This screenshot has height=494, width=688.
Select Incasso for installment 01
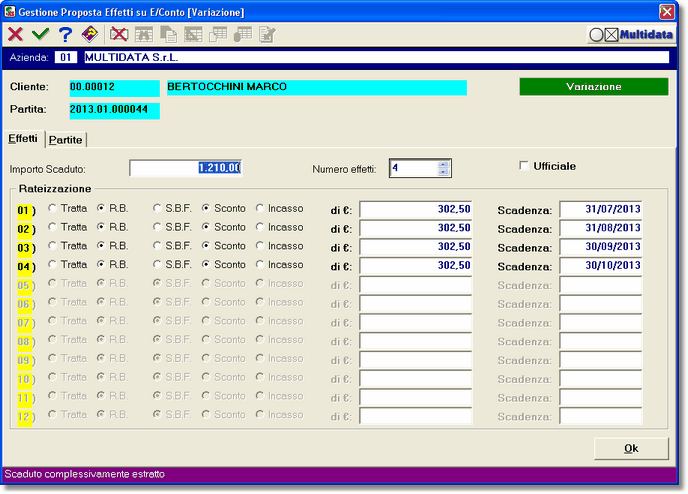[x=260, y=208]
